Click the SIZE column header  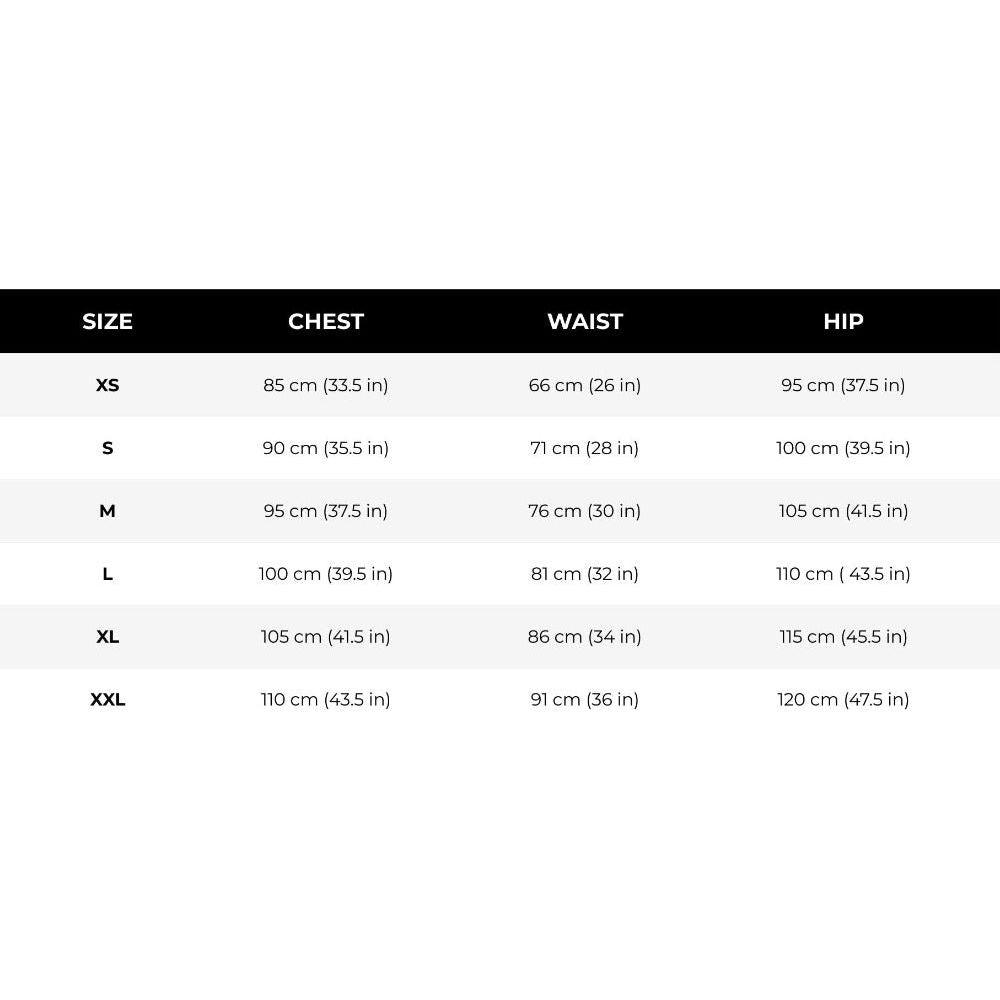[x=107, y=321]
